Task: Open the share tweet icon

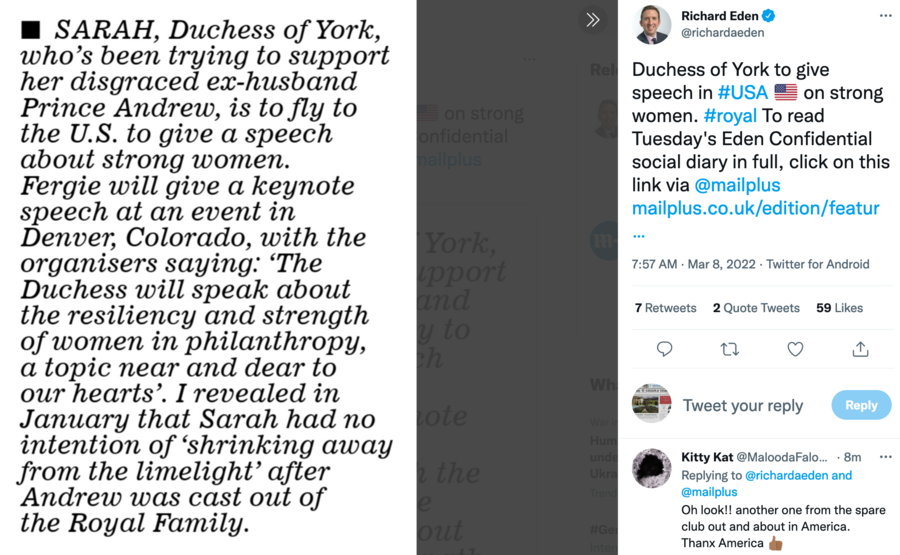Action: coord(860,349)
